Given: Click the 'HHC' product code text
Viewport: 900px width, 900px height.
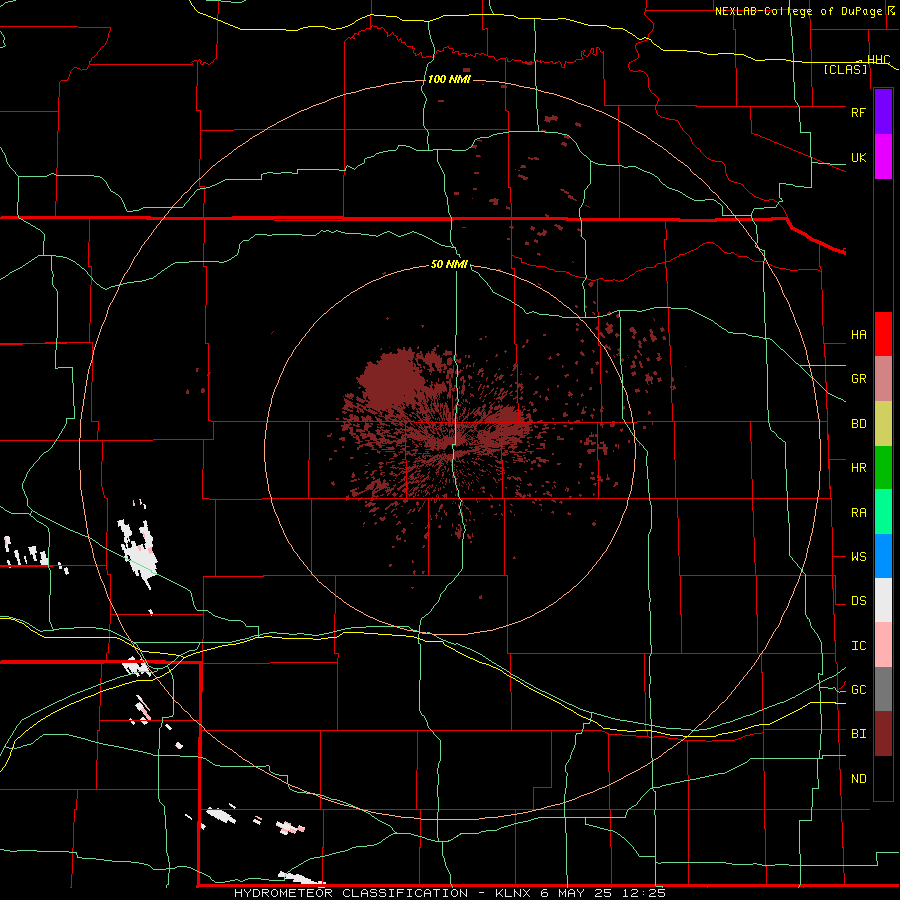Looking at the screenshot, I should pos(878,60).
